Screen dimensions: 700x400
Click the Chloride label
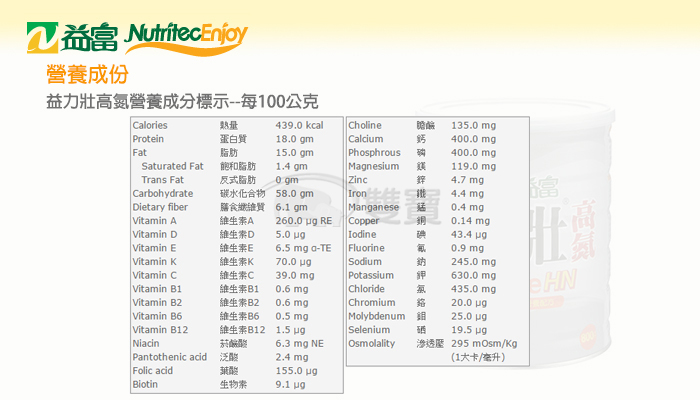point(367,289)
